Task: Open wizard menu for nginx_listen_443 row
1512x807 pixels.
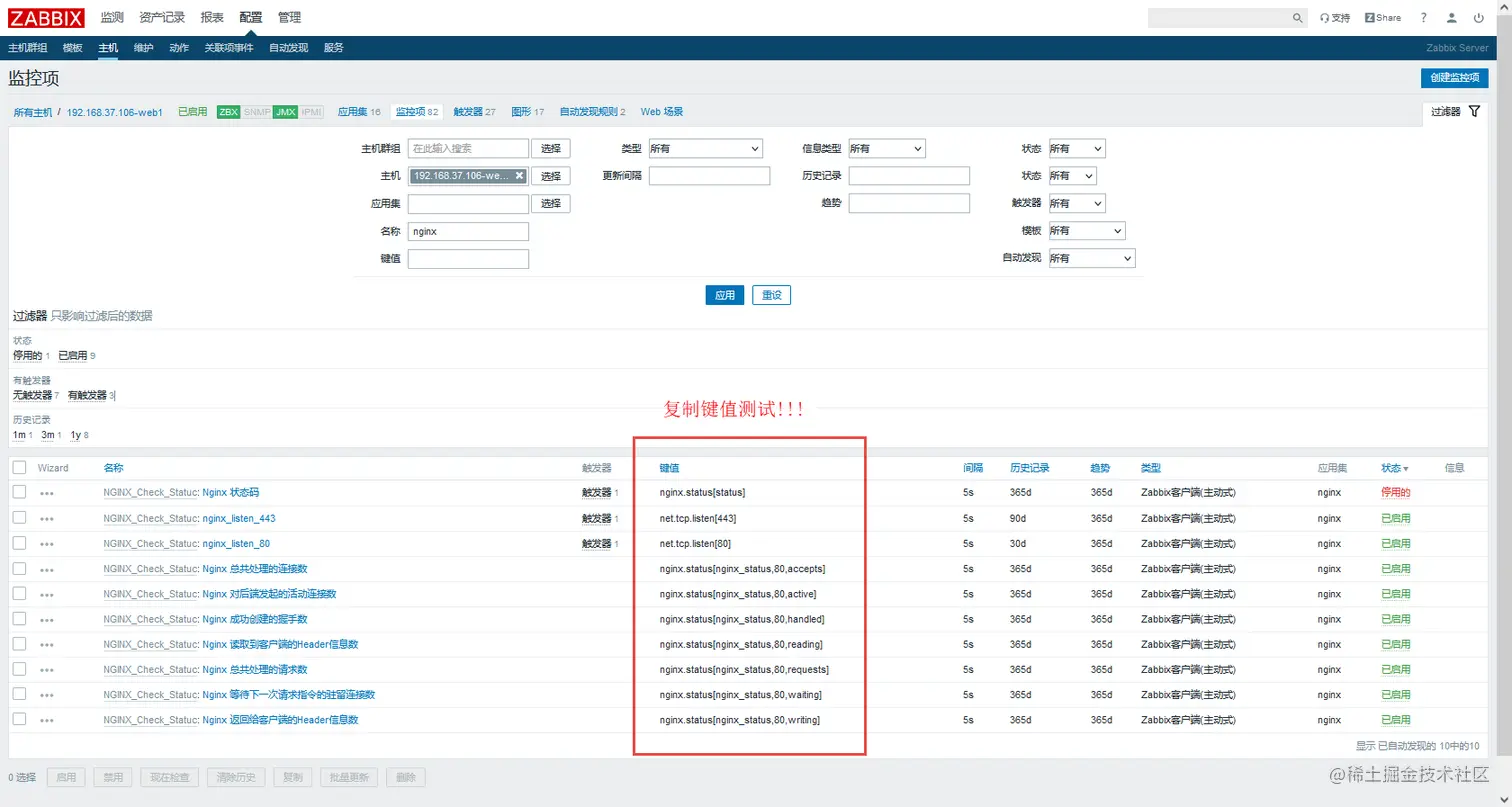Action: point(47,519)
